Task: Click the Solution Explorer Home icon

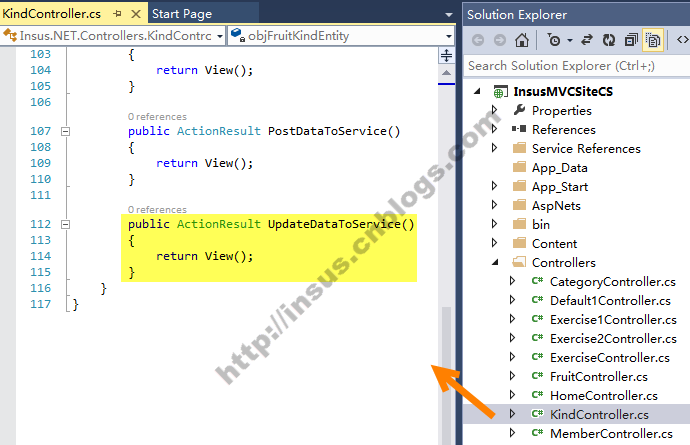Action: coord(521,40)
